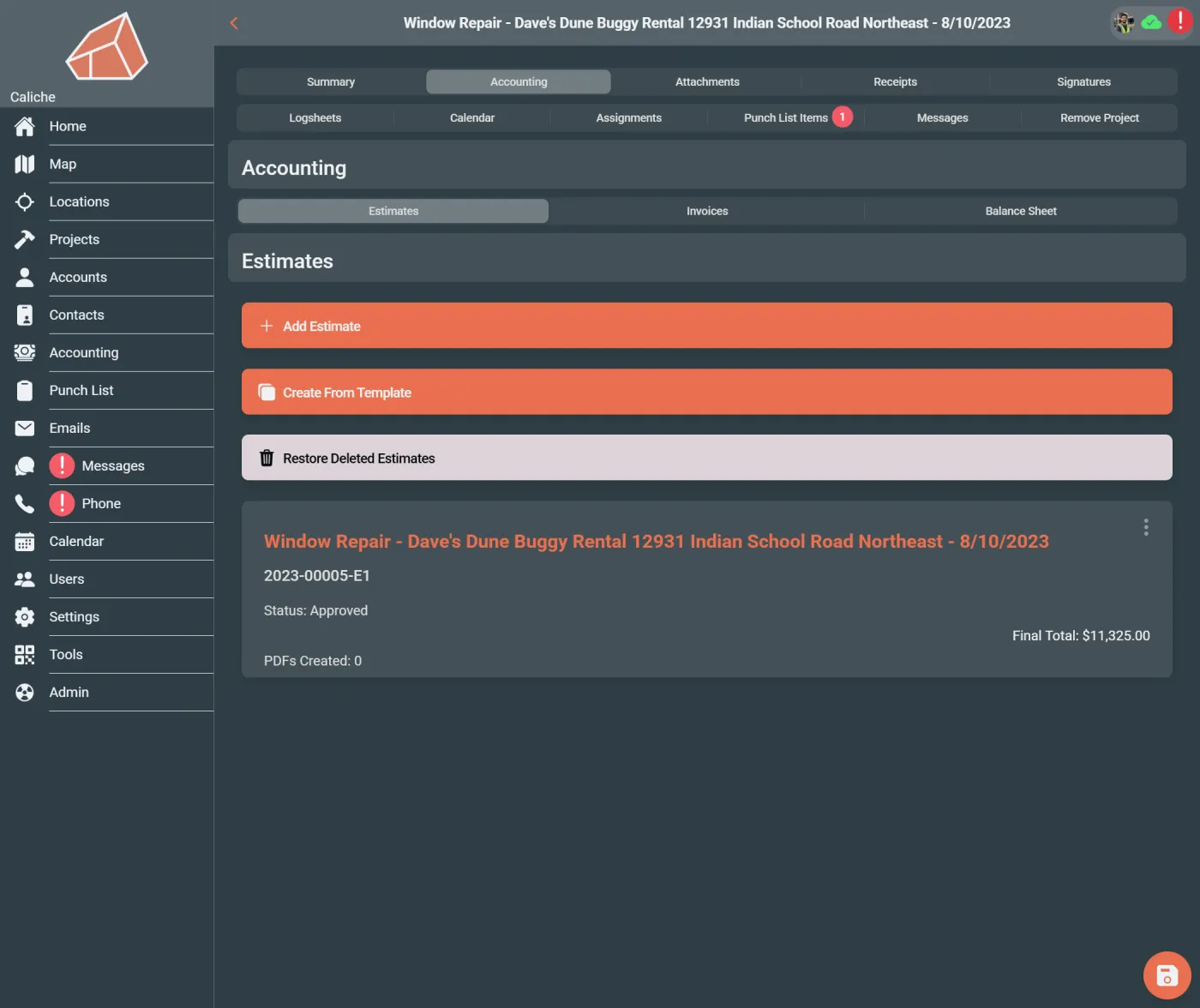Click the Punch List clipboard icon
The width and height of the screenshot is (1200, 1008).
[25, 390]
